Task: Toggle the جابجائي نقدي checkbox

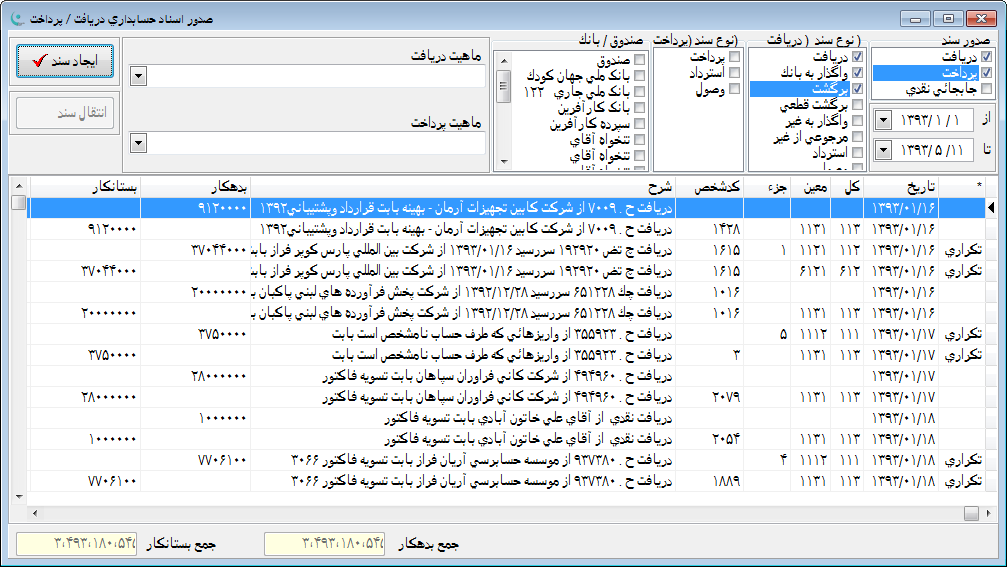Action: tap(986, 89)
